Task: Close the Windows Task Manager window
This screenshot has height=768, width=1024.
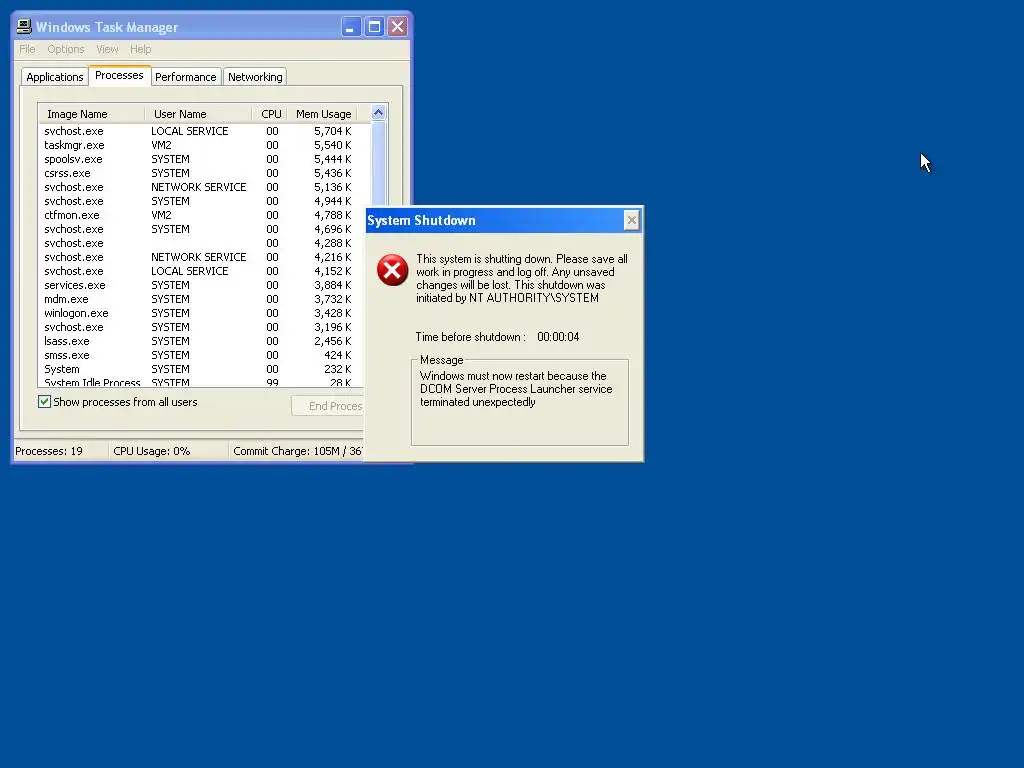Action: coord(397,27)
